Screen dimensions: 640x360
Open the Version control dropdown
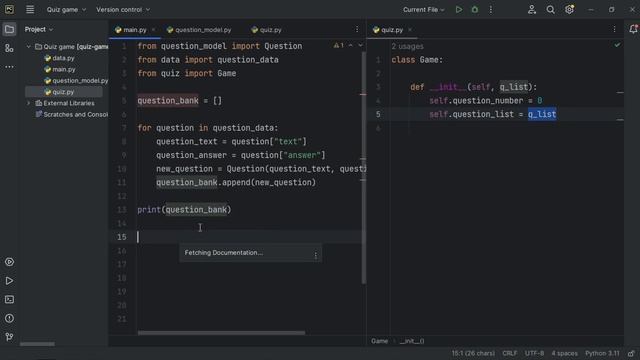(123, 9)
